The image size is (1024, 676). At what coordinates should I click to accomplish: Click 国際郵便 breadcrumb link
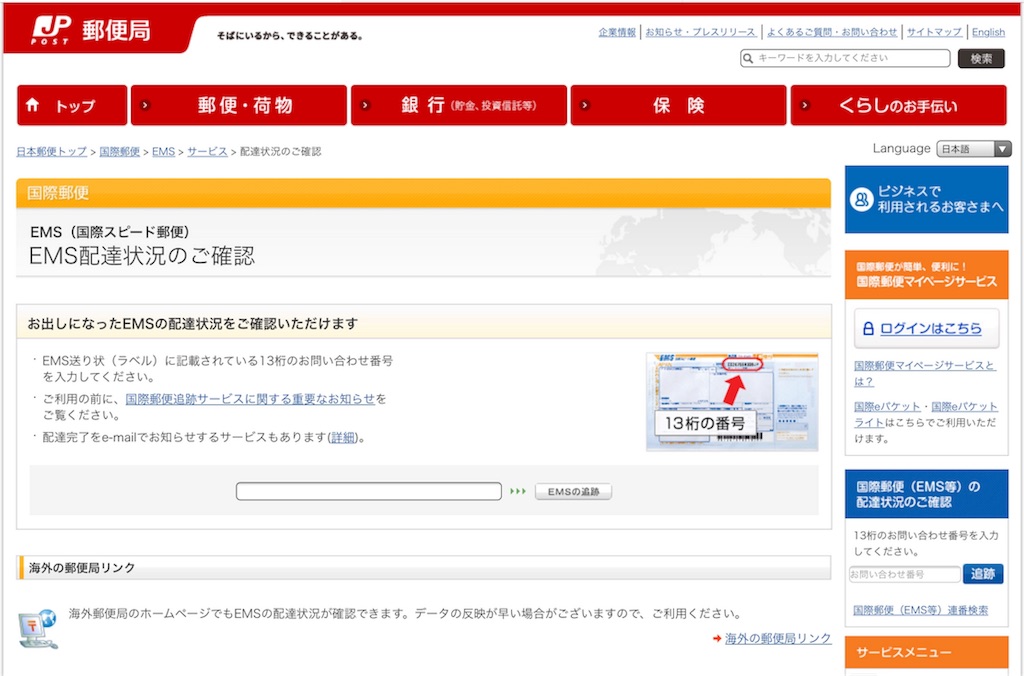tap(120, 152)
